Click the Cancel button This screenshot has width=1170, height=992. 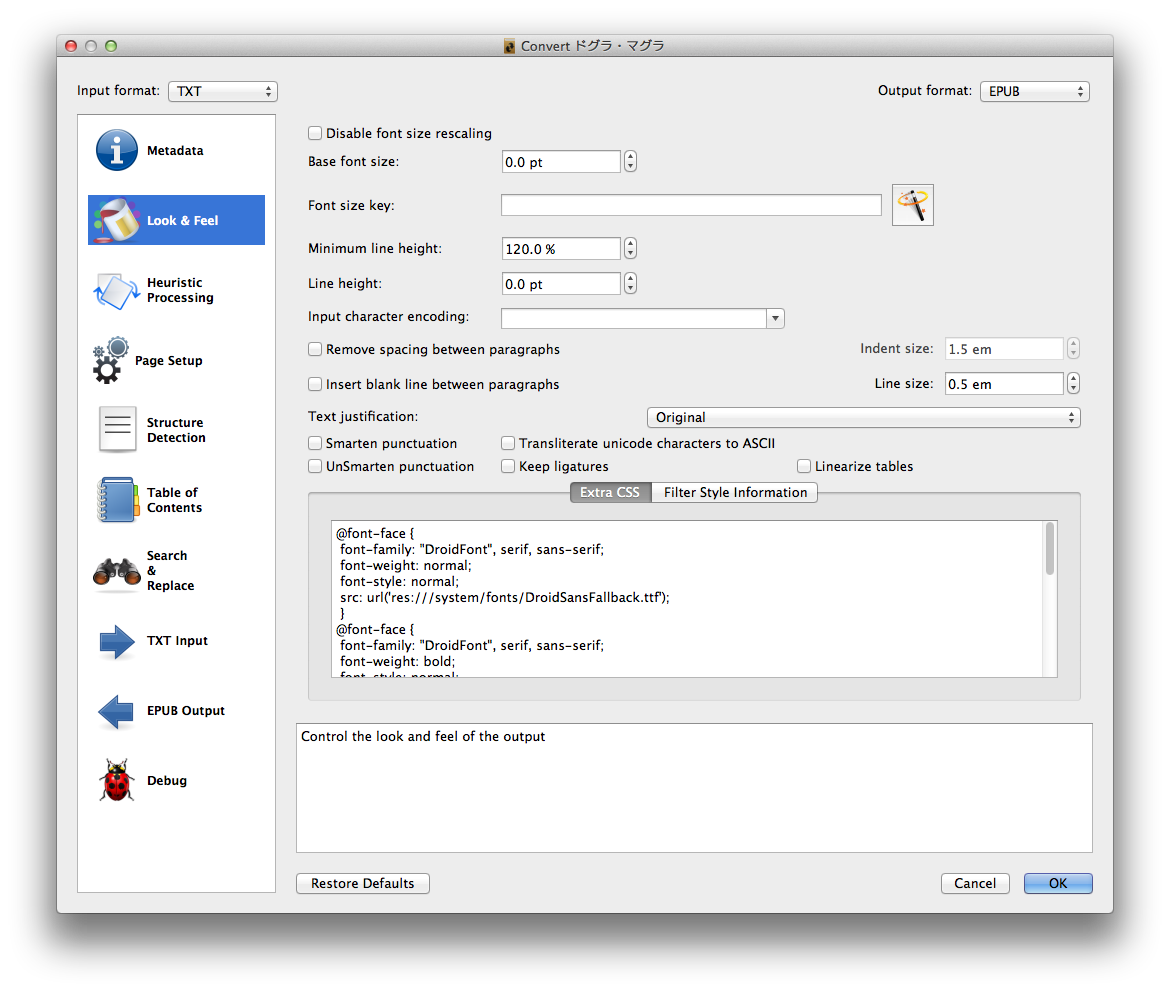click(975, 883)
